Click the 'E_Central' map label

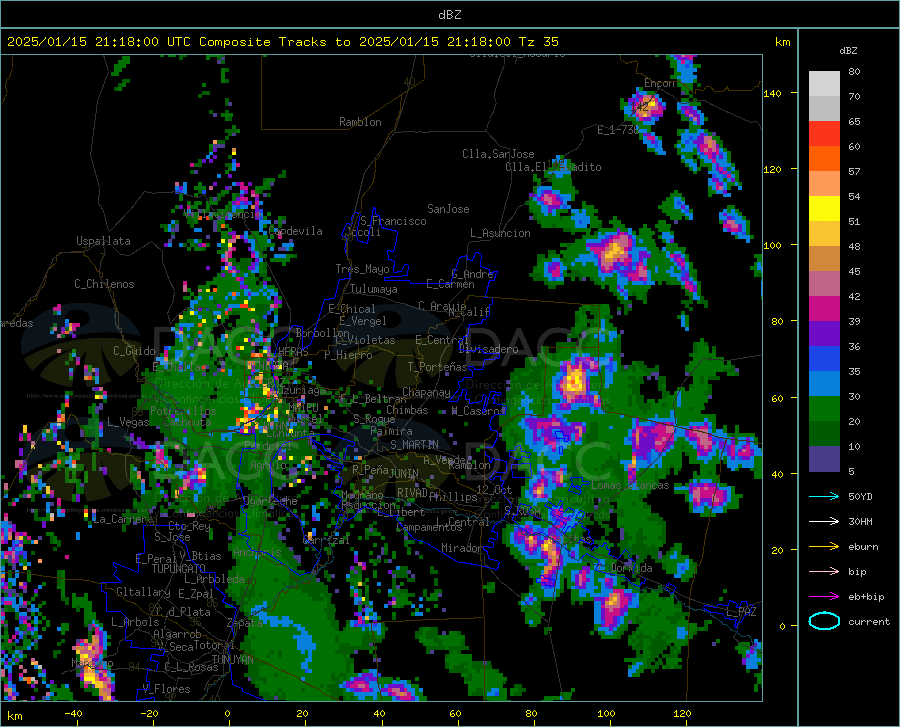coord(443,340)
